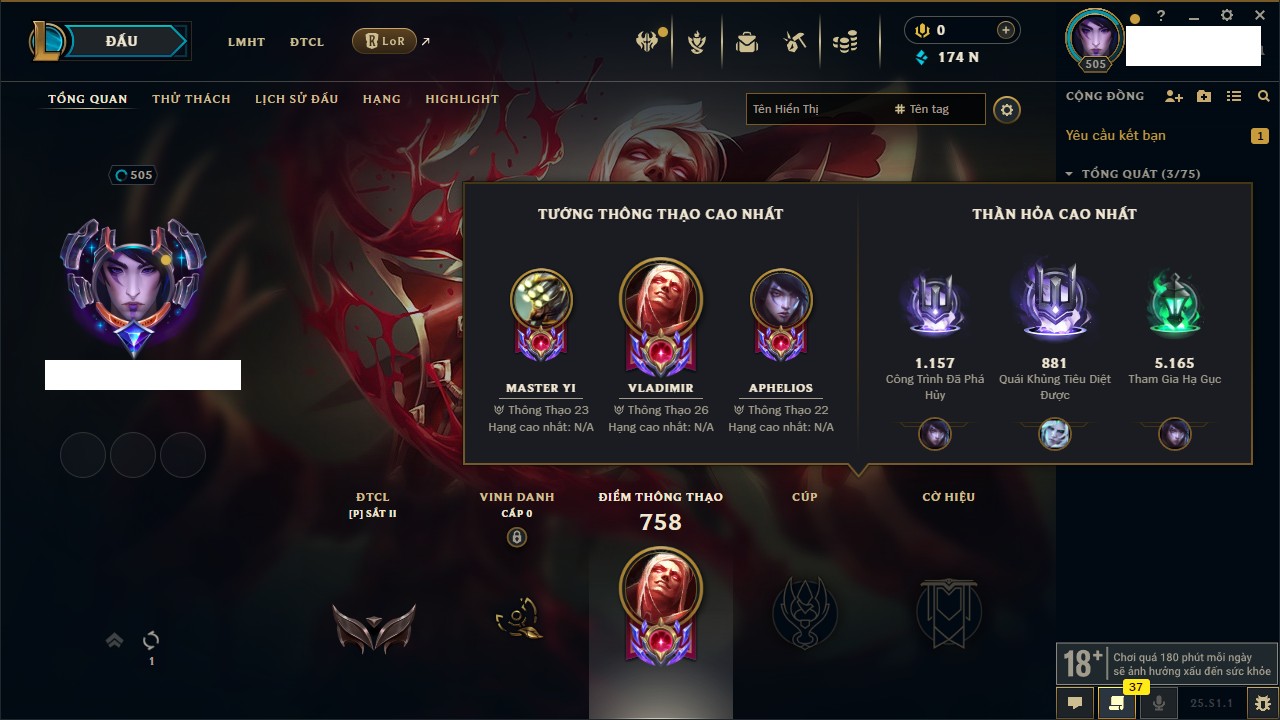Switch to the HẠNG tab

pos(381,99)
